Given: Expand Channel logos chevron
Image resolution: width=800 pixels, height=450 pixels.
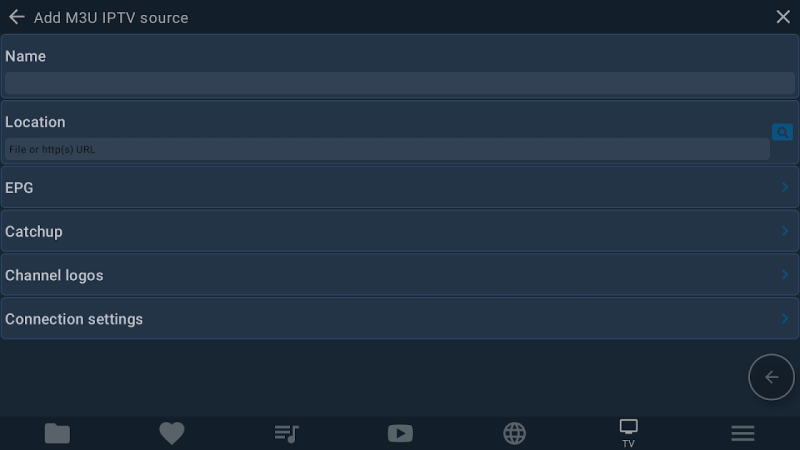Looking at the screenshot, I should [x=785, y=275].
